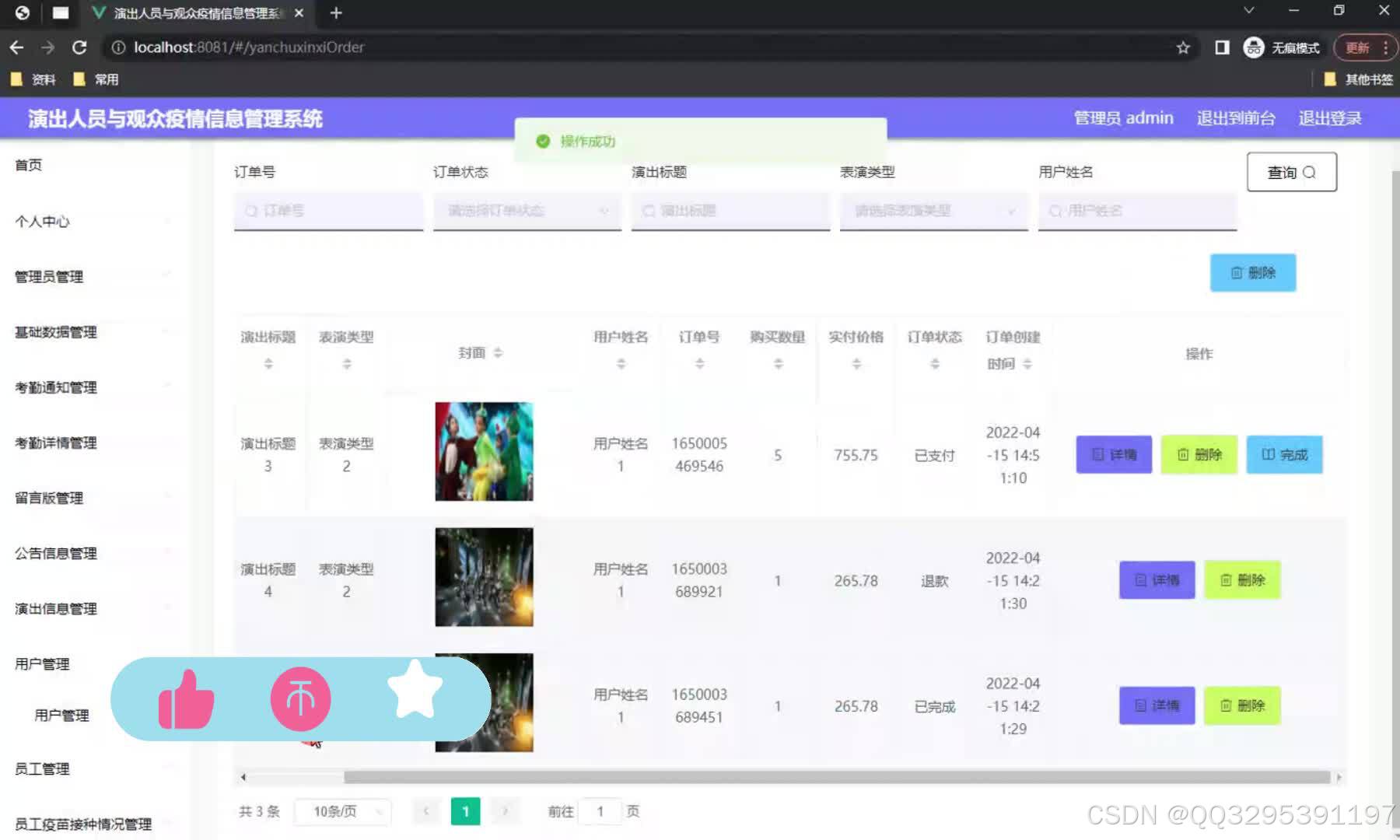Click the previous page arrow

pyautogui.click(x=425, y=811)
